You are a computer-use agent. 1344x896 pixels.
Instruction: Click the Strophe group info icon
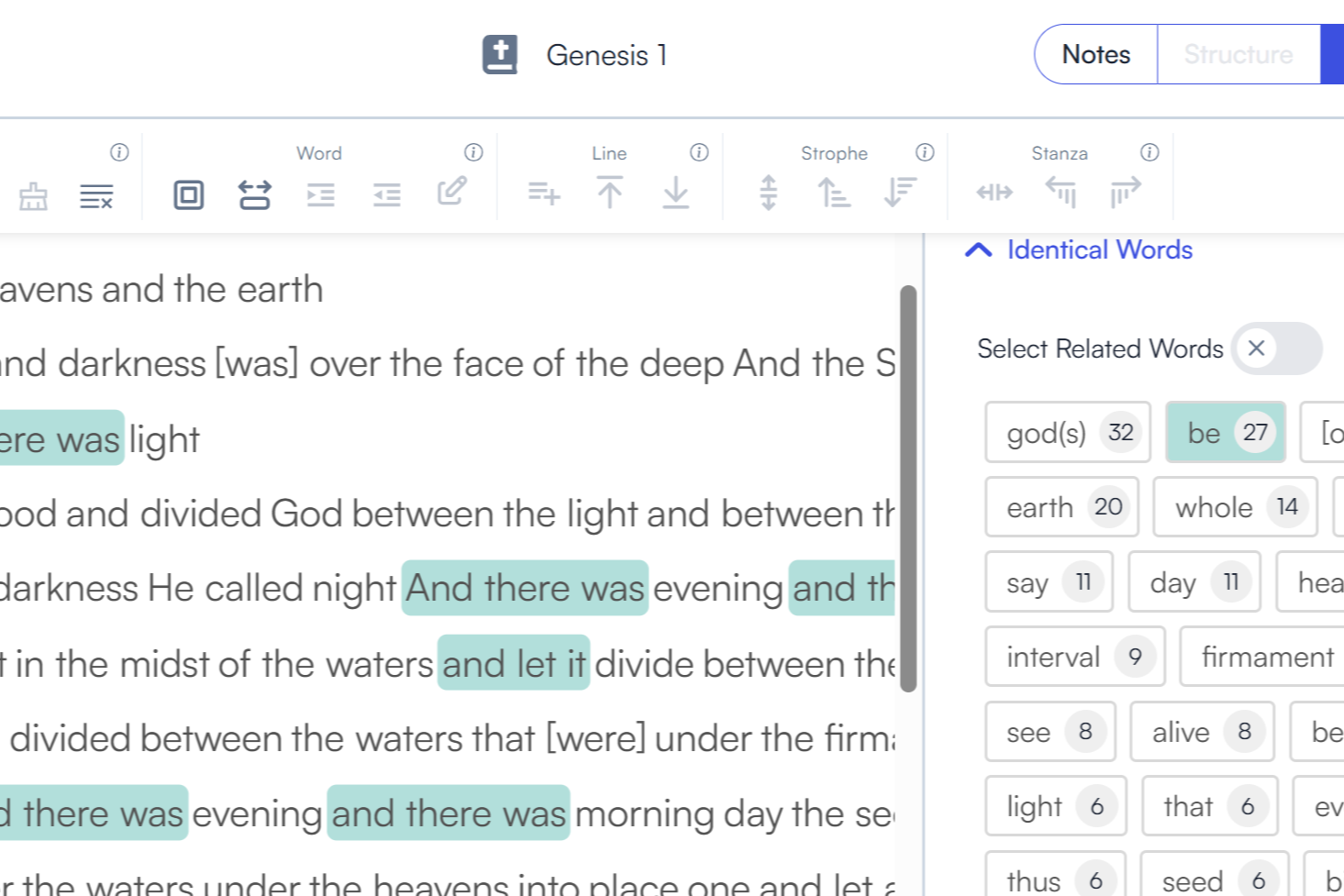pos(925,153)
